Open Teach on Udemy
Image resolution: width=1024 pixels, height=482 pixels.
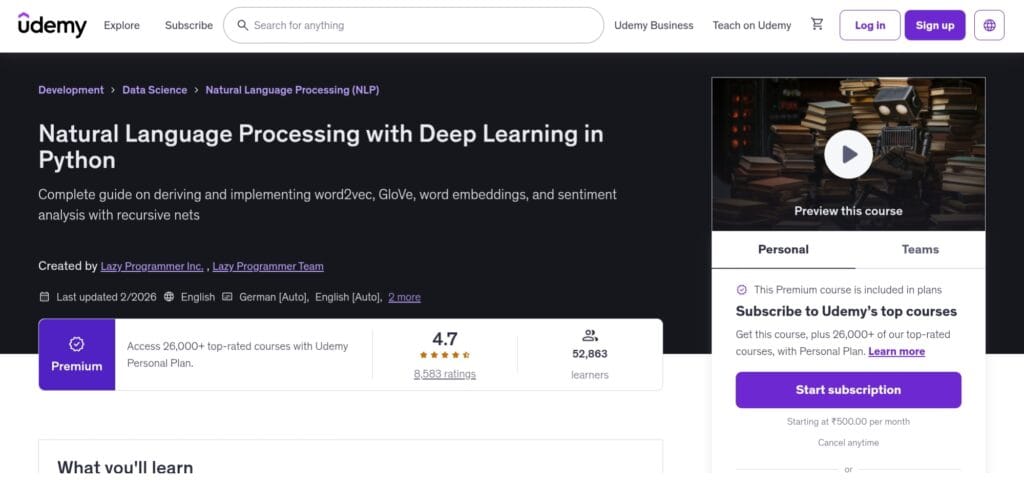click(x=752, y=25)
